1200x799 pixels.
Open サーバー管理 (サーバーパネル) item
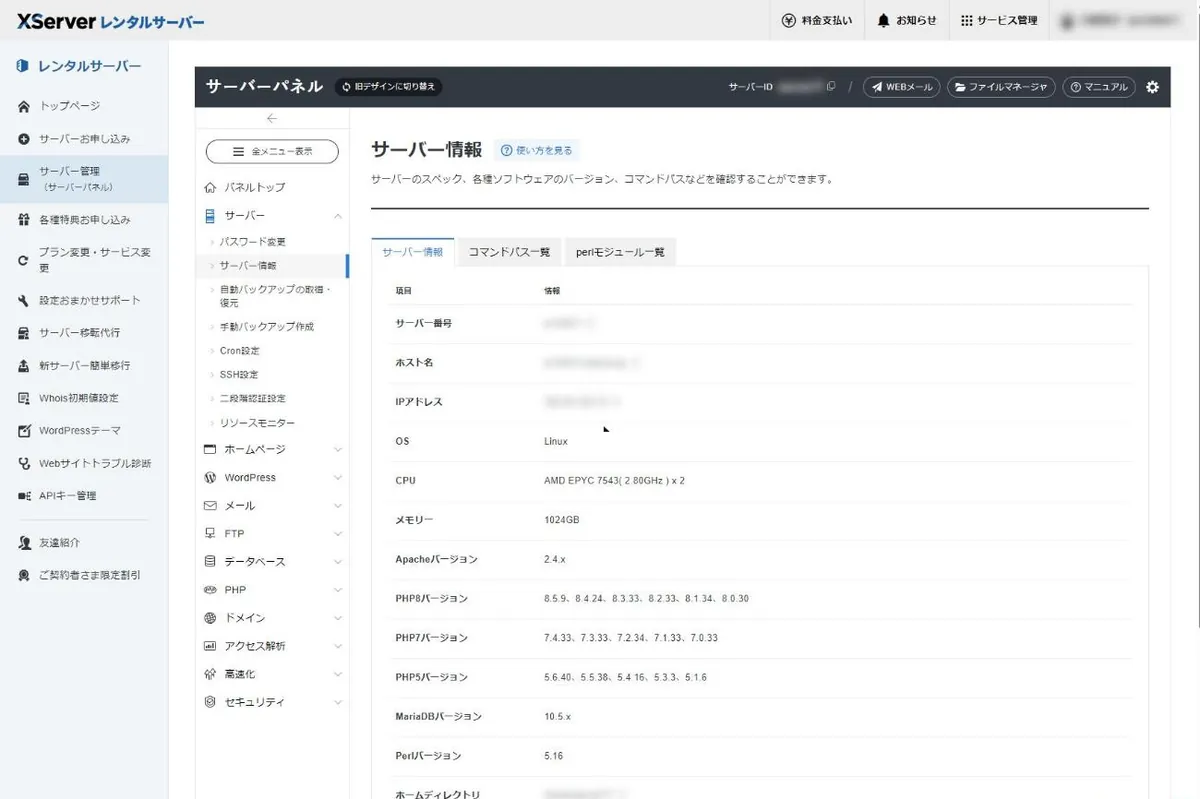[84, 179]
